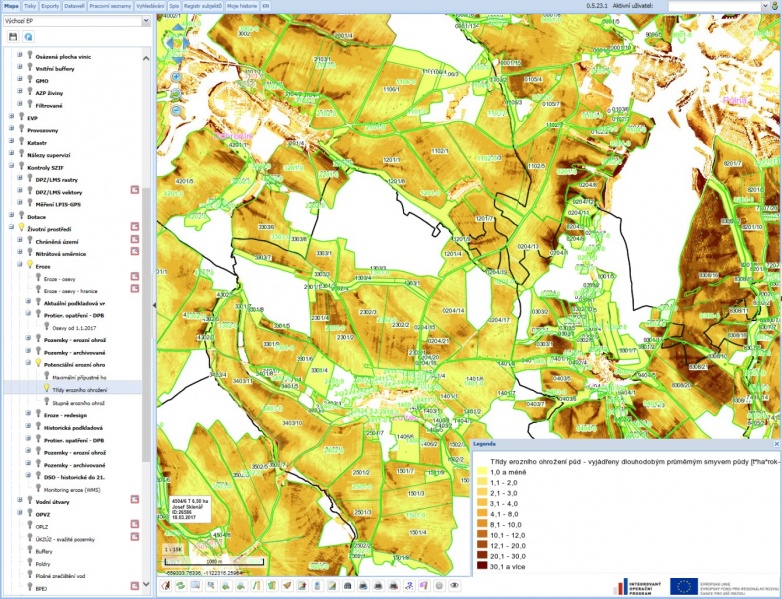Toggle the Katastr layer lightbulb
Image resolution: width=782 pixels, height=599 pixels.
click(20, 142)
